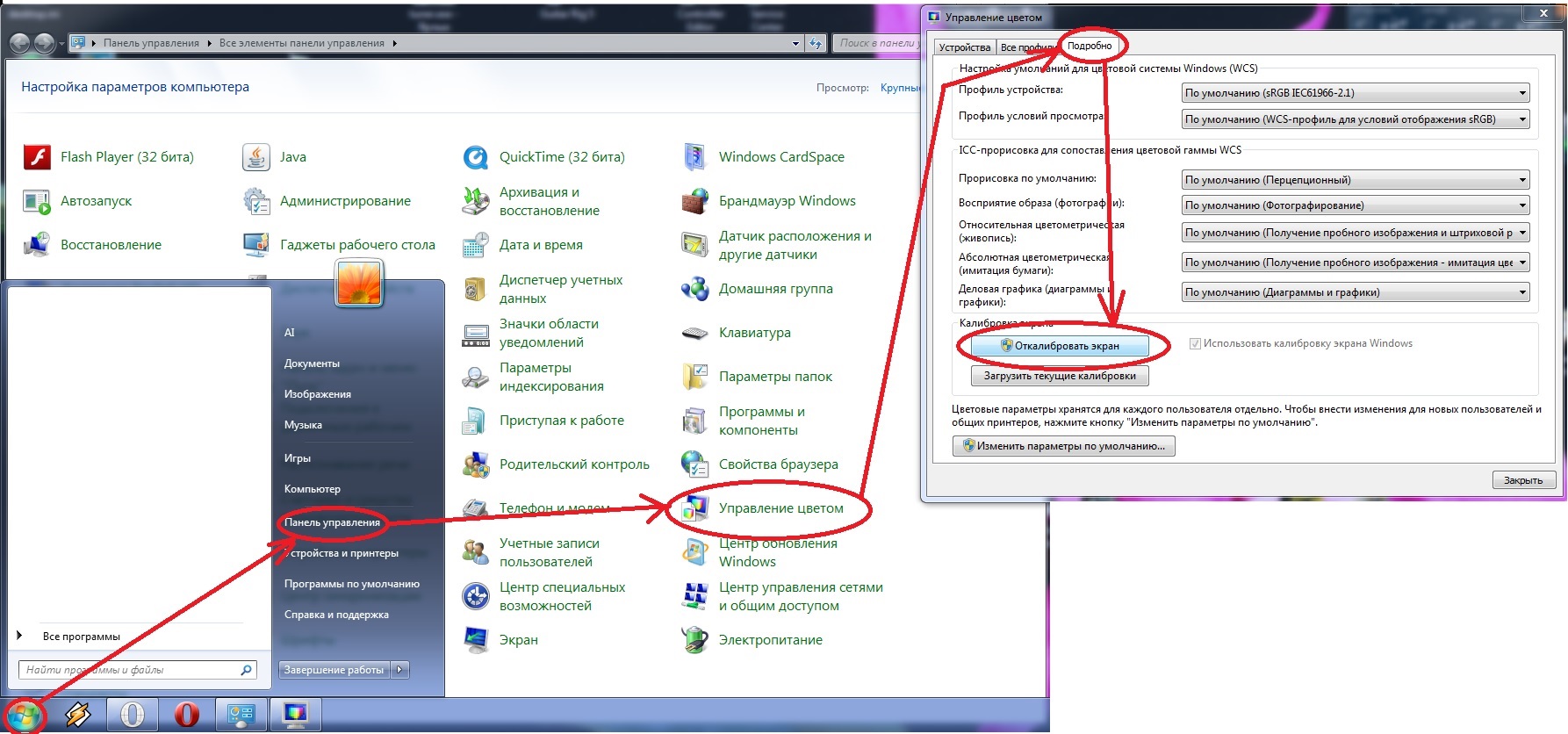Open the Домашняя группа icon

[x=695, y=289]
